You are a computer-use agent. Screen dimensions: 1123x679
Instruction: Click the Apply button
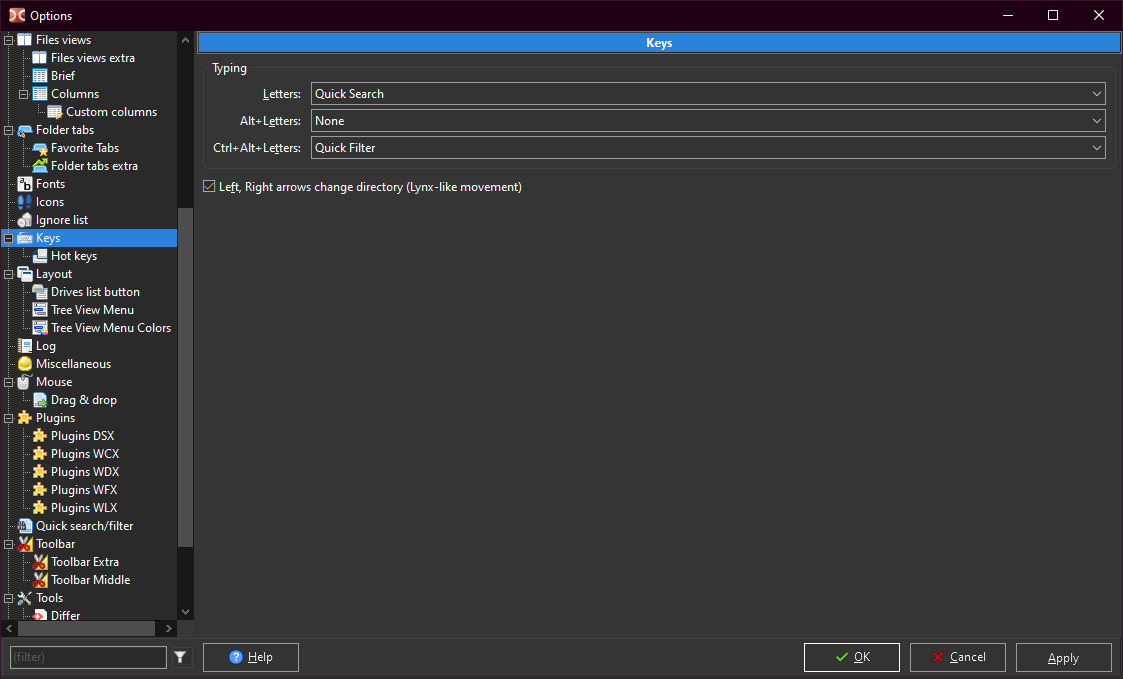pyautogui.click(x=1063, y=657)
